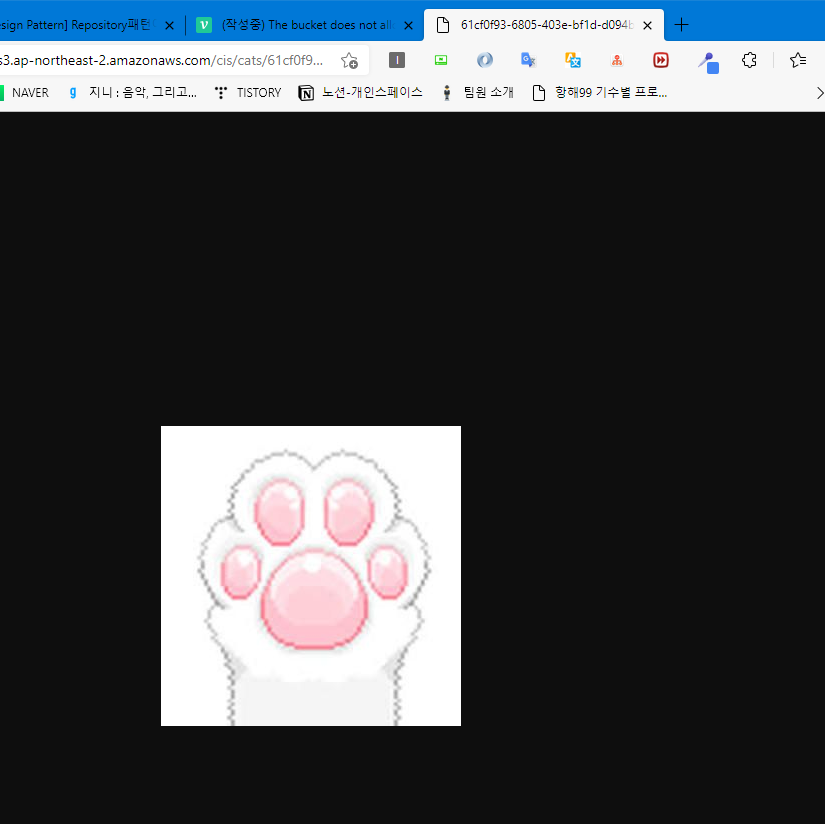The image size is (825, 824).
Task: Open the 팀원 소개 bookmark
Action: pyautogui.click(x=478, y=93)
